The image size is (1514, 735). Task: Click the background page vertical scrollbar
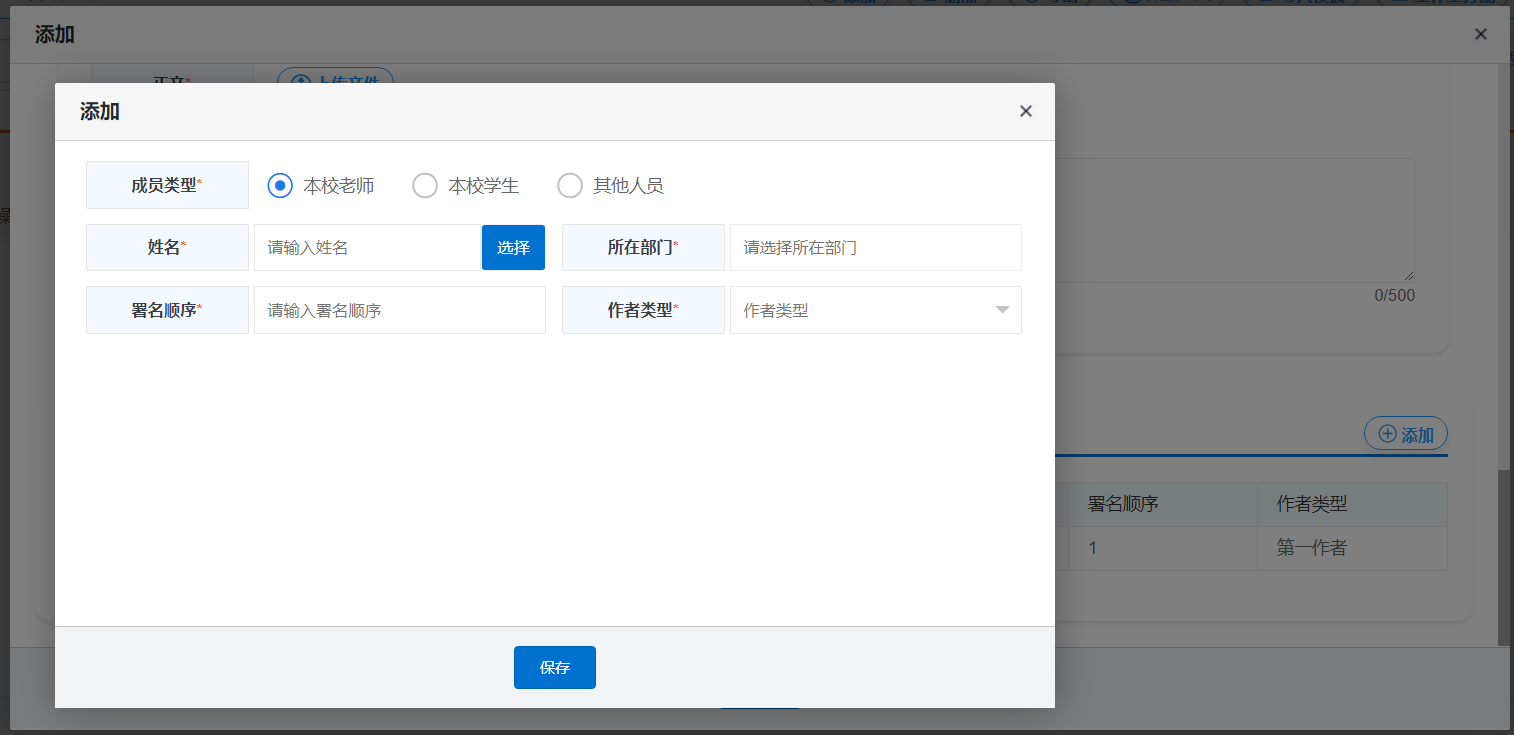(1504, 555)
